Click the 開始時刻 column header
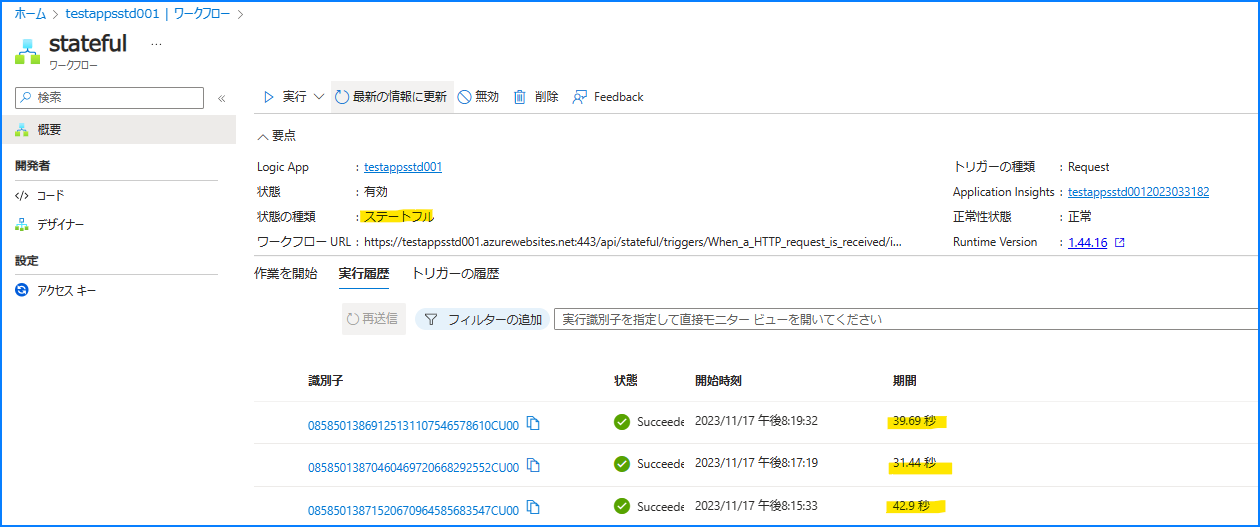The height and width of the screenshot is (527, 1260). click(x=718, y=381)
